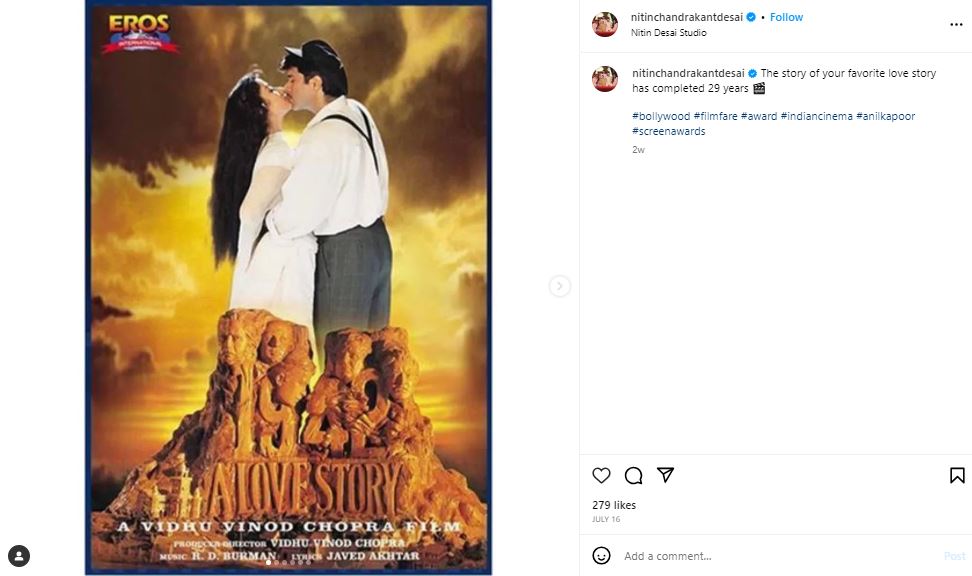Like the post with the heart icon

coord(601,475)
